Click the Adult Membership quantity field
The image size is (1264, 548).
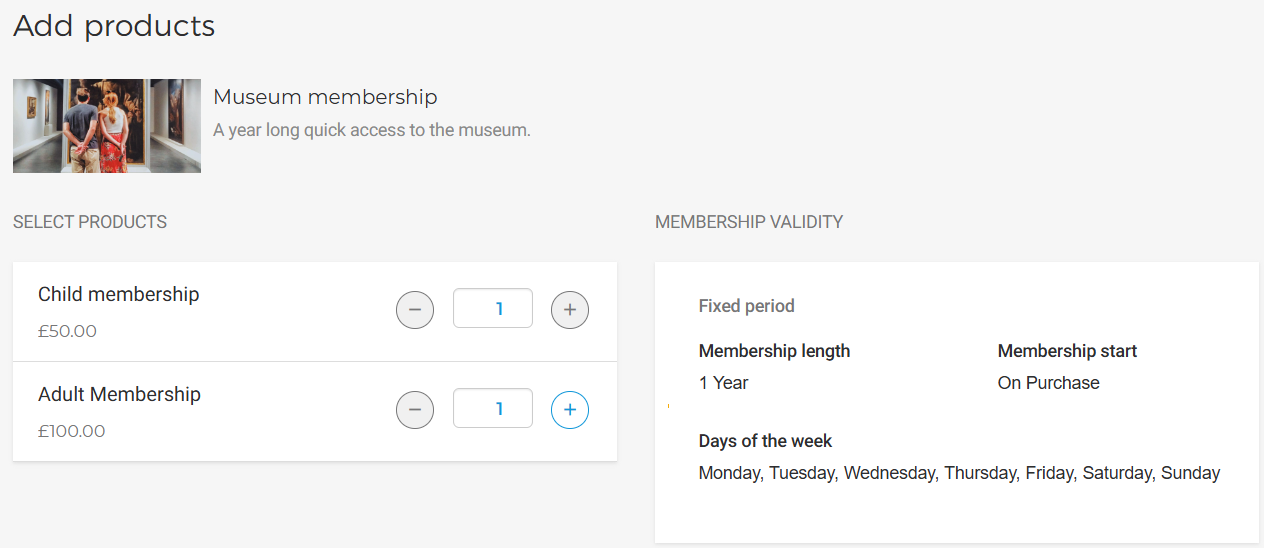(x=492, y=409)
